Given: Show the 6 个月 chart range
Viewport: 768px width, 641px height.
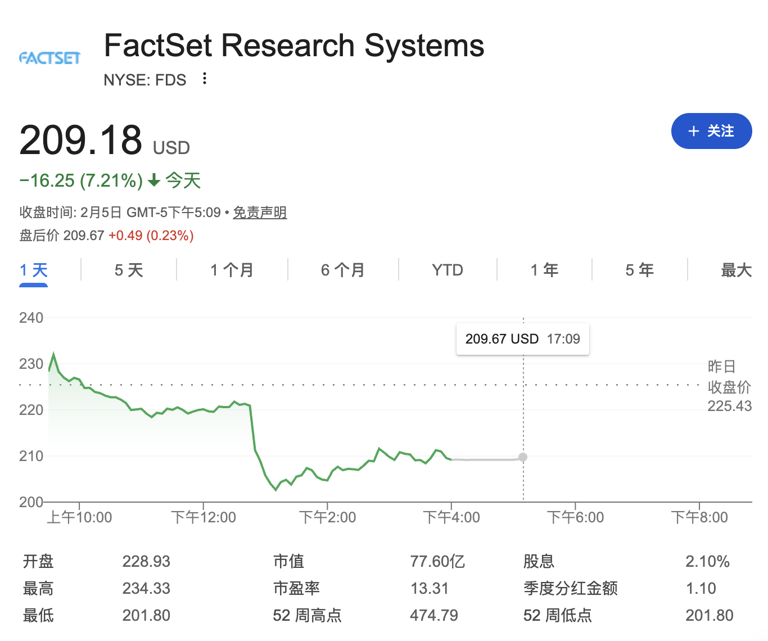Looking at the screenshot, I should (x=343, y=270).
